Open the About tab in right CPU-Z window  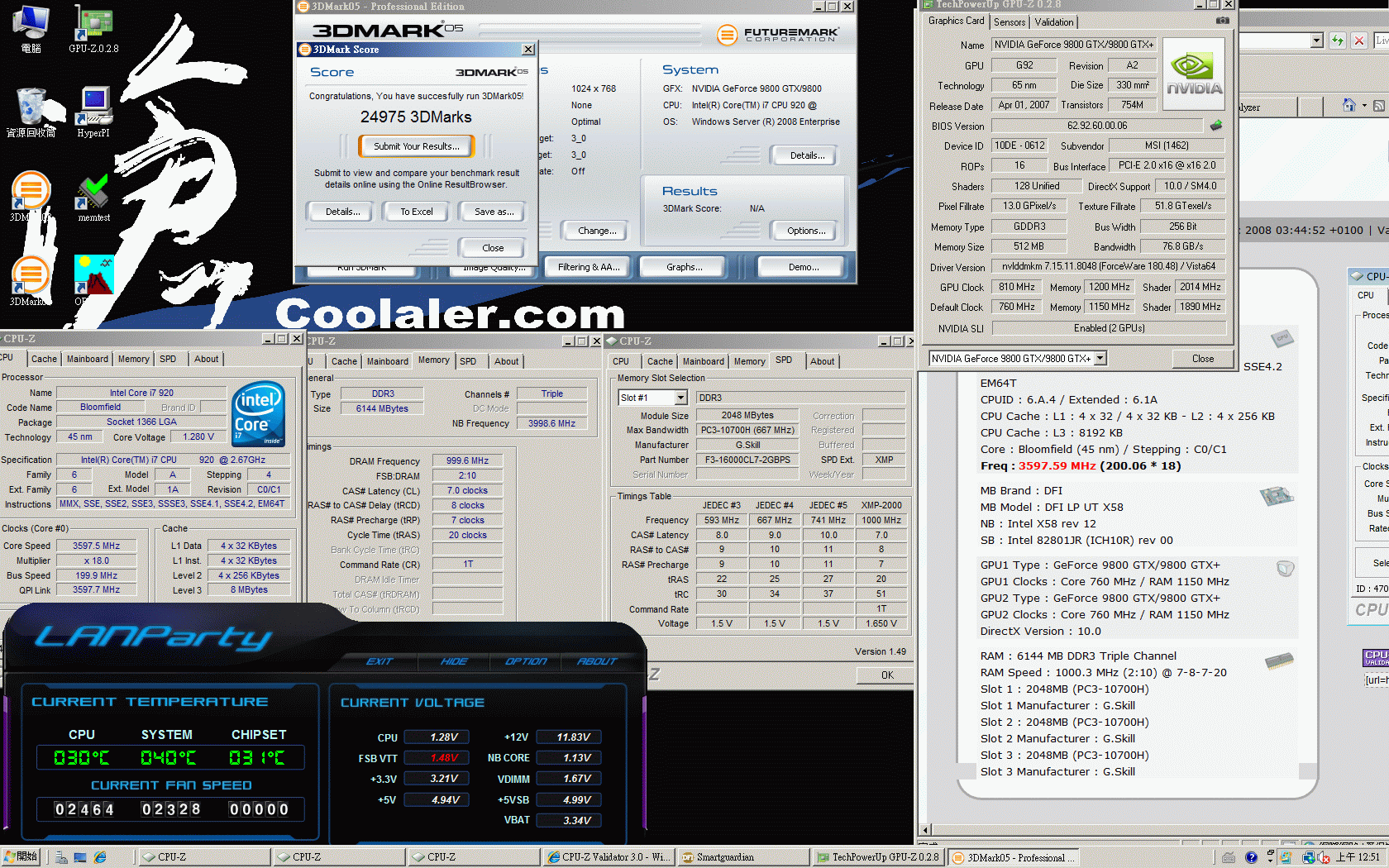[x=822, y=361]
